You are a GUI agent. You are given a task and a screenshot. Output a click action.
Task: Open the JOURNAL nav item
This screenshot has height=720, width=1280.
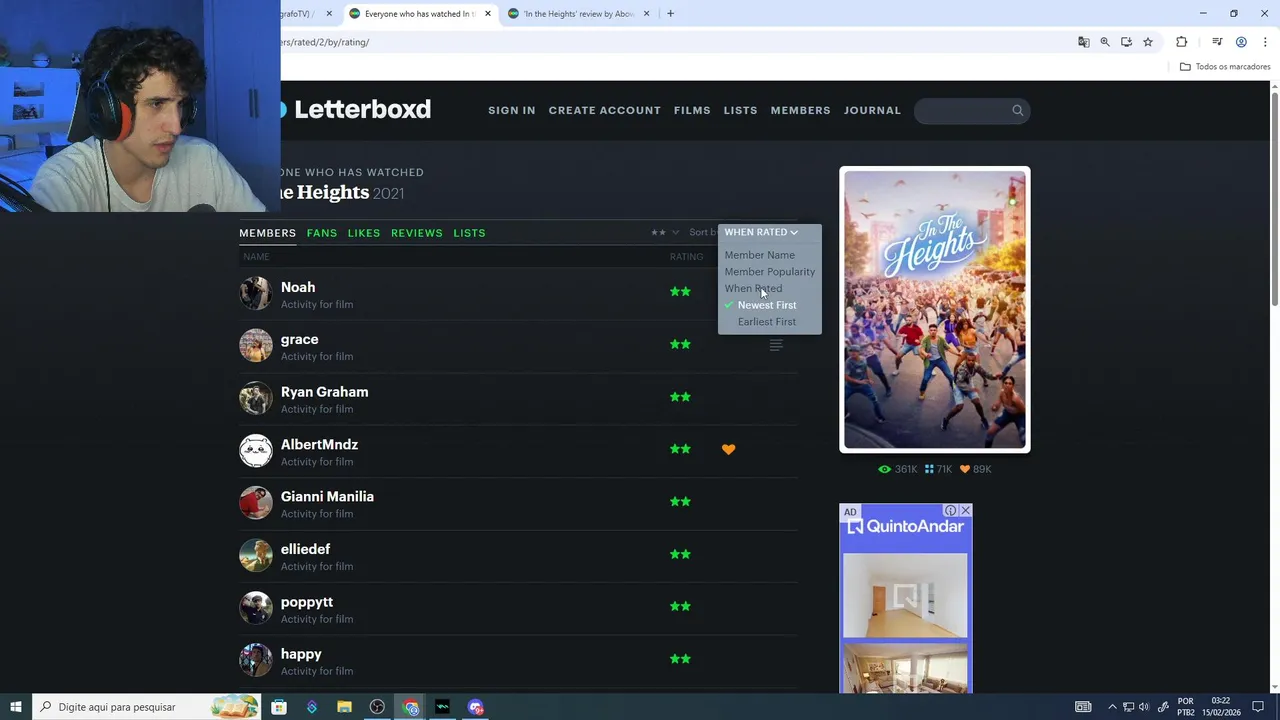872,110
